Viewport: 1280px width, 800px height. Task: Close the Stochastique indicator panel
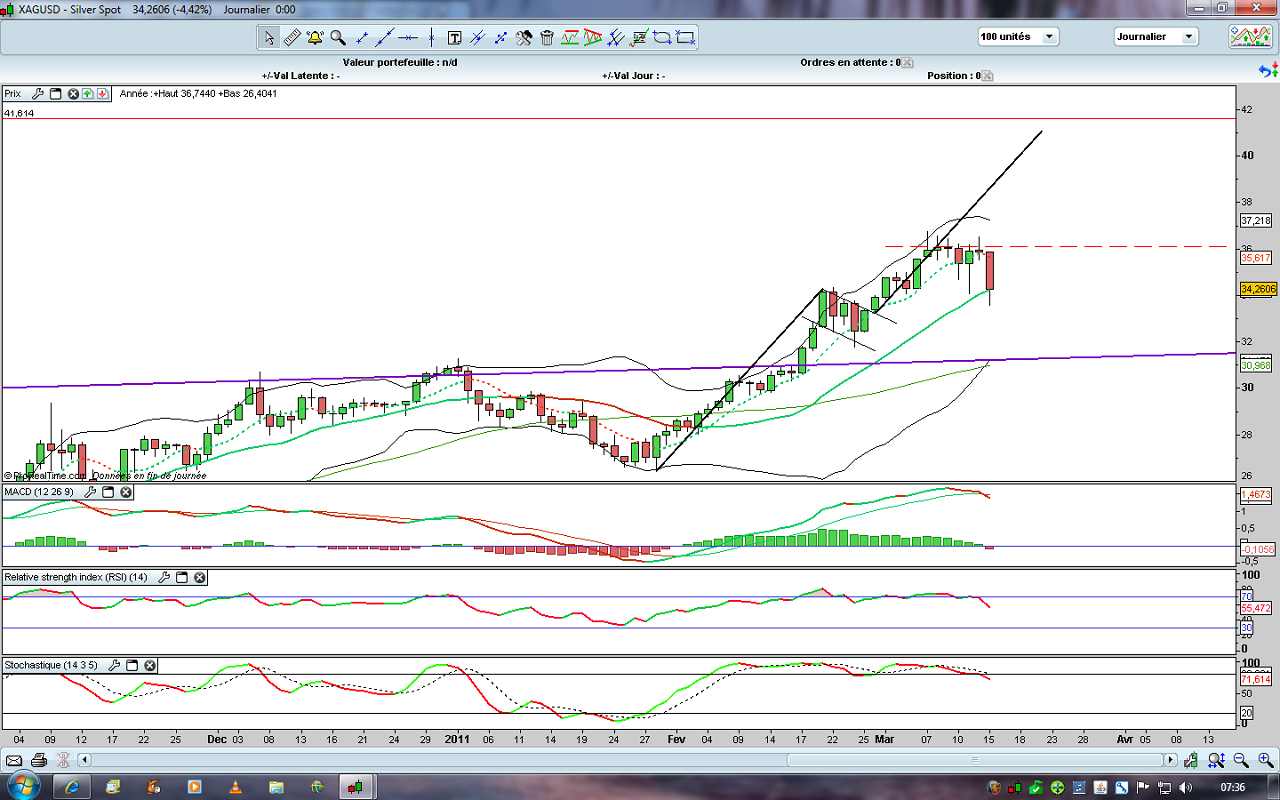click(x=150, y=665)
